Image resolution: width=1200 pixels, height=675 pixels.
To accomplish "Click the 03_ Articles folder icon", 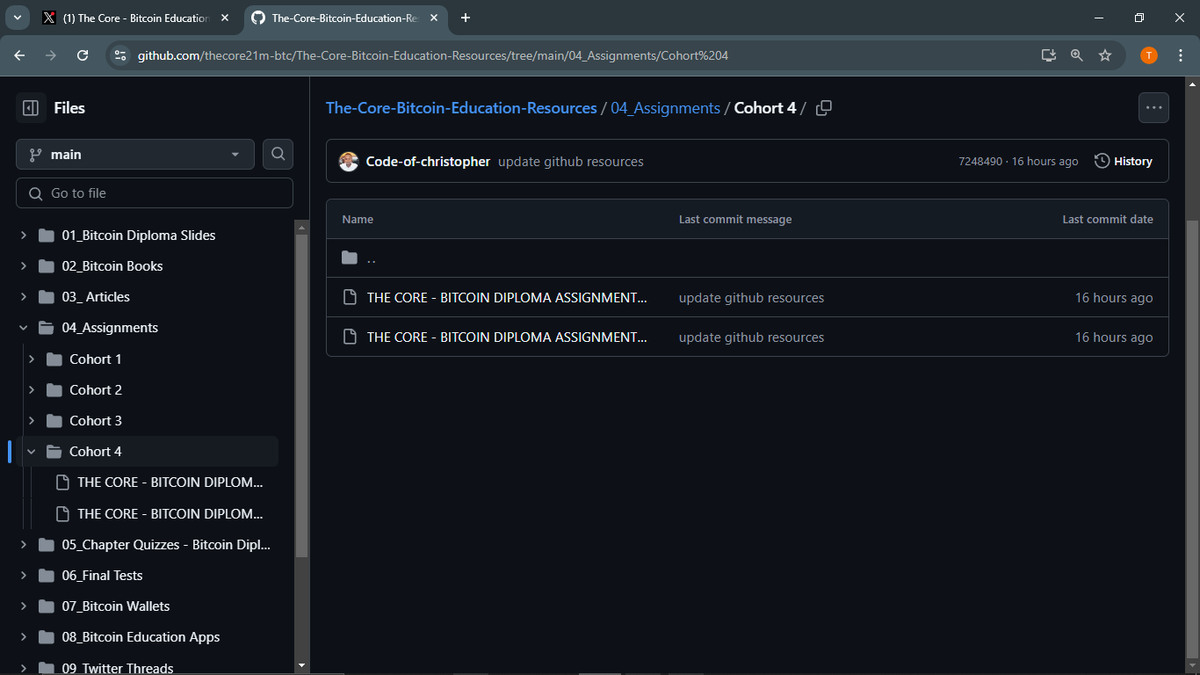I will pyautogui.click(x=46, y=297).
